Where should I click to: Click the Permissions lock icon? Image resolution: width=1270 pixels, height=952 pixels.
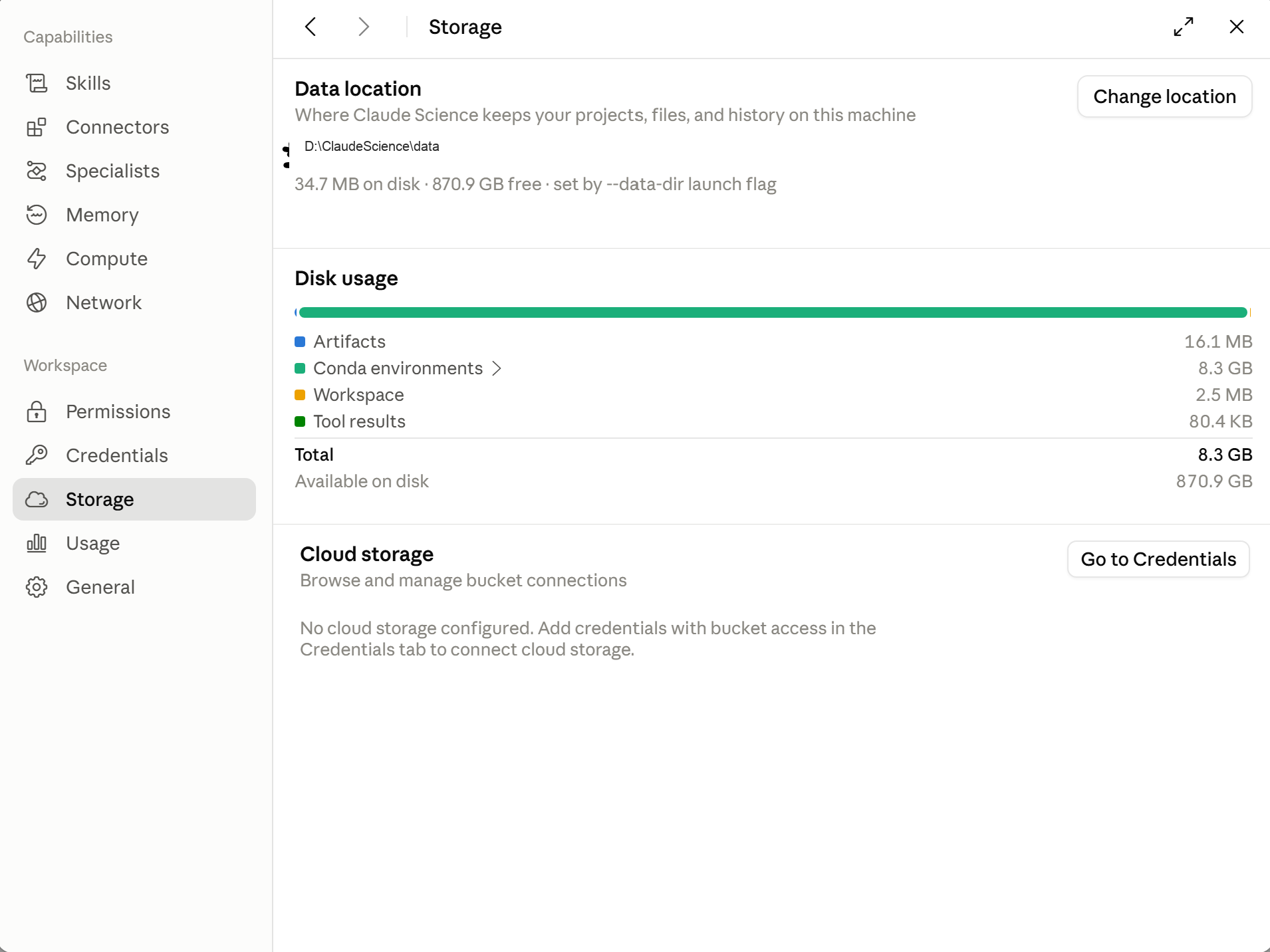pos(37,412)
